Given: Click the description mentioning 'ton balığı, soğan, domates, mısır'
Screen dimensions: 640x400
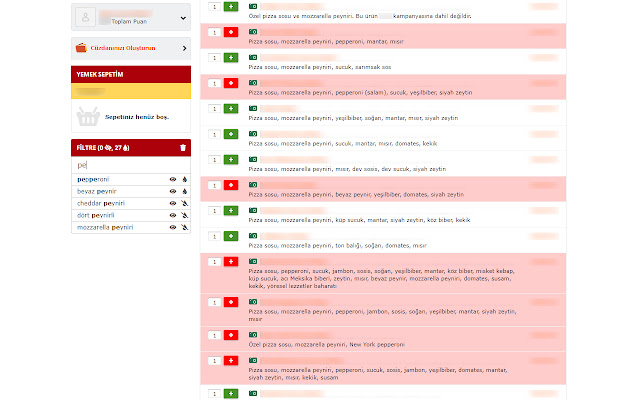Looking at the screenshot, I should click(x=338, y=246).
